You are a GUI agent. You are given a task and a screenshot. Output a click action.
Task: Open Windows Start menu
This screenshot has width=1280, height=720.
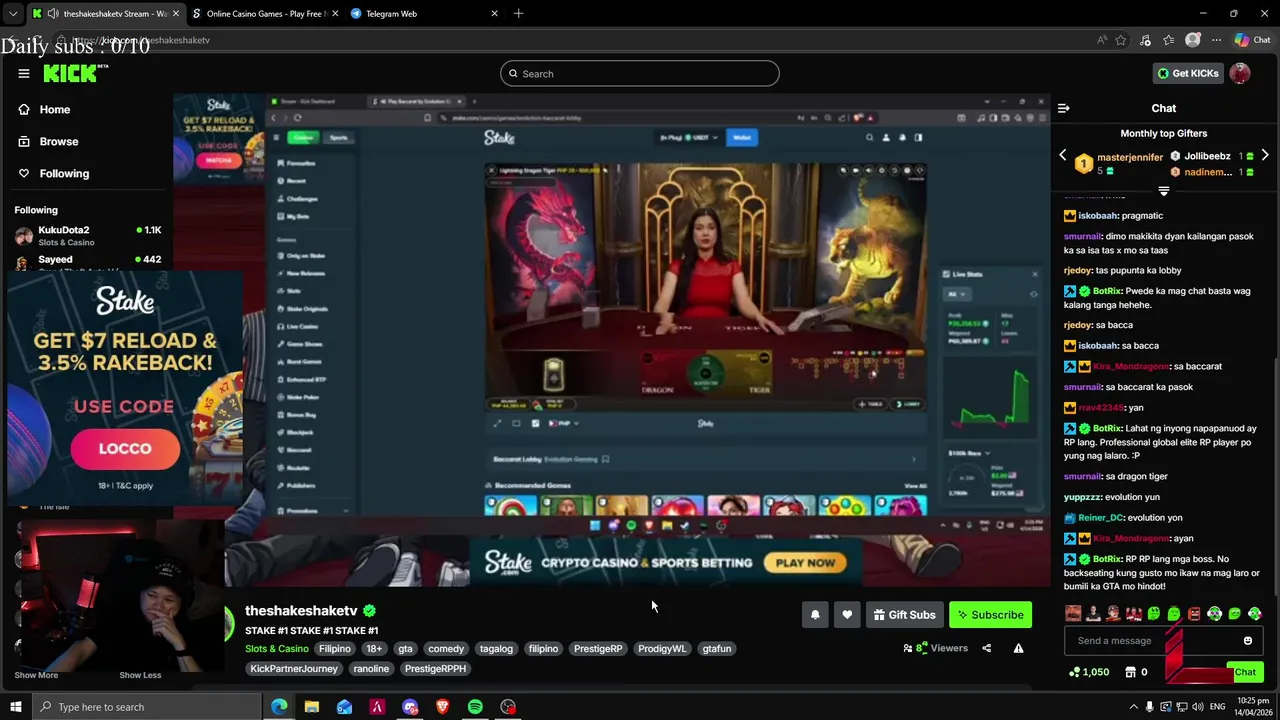[x=15, y=707]
